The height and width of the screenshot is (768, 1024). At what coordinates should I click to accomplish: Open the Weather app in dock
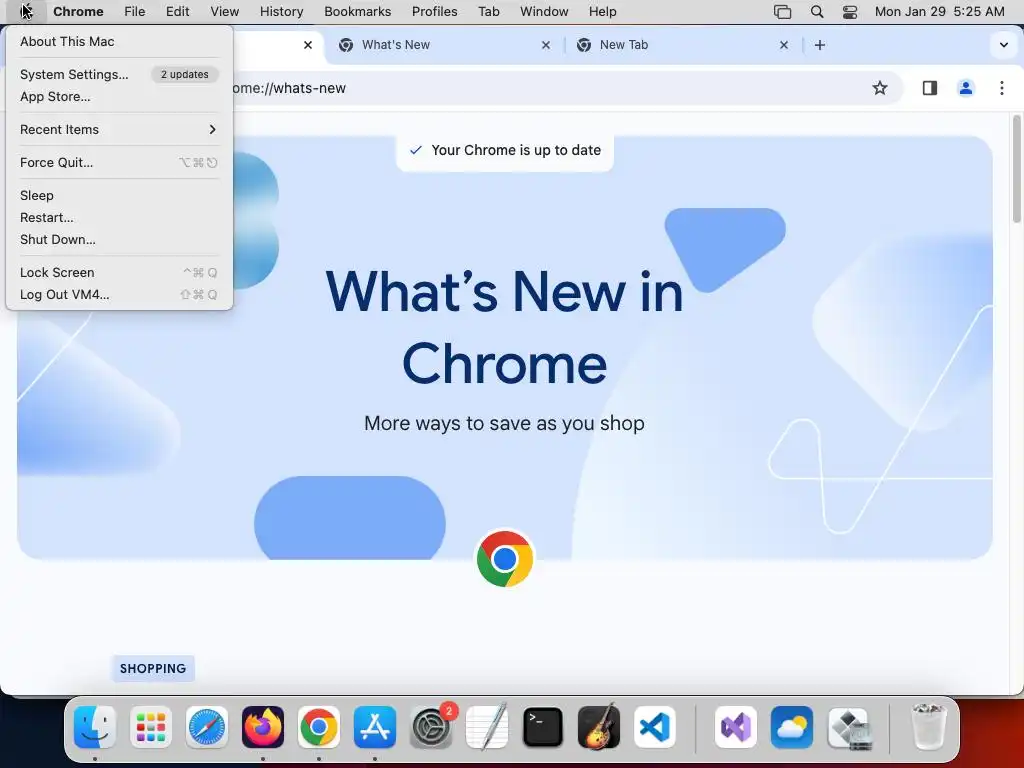792,727
